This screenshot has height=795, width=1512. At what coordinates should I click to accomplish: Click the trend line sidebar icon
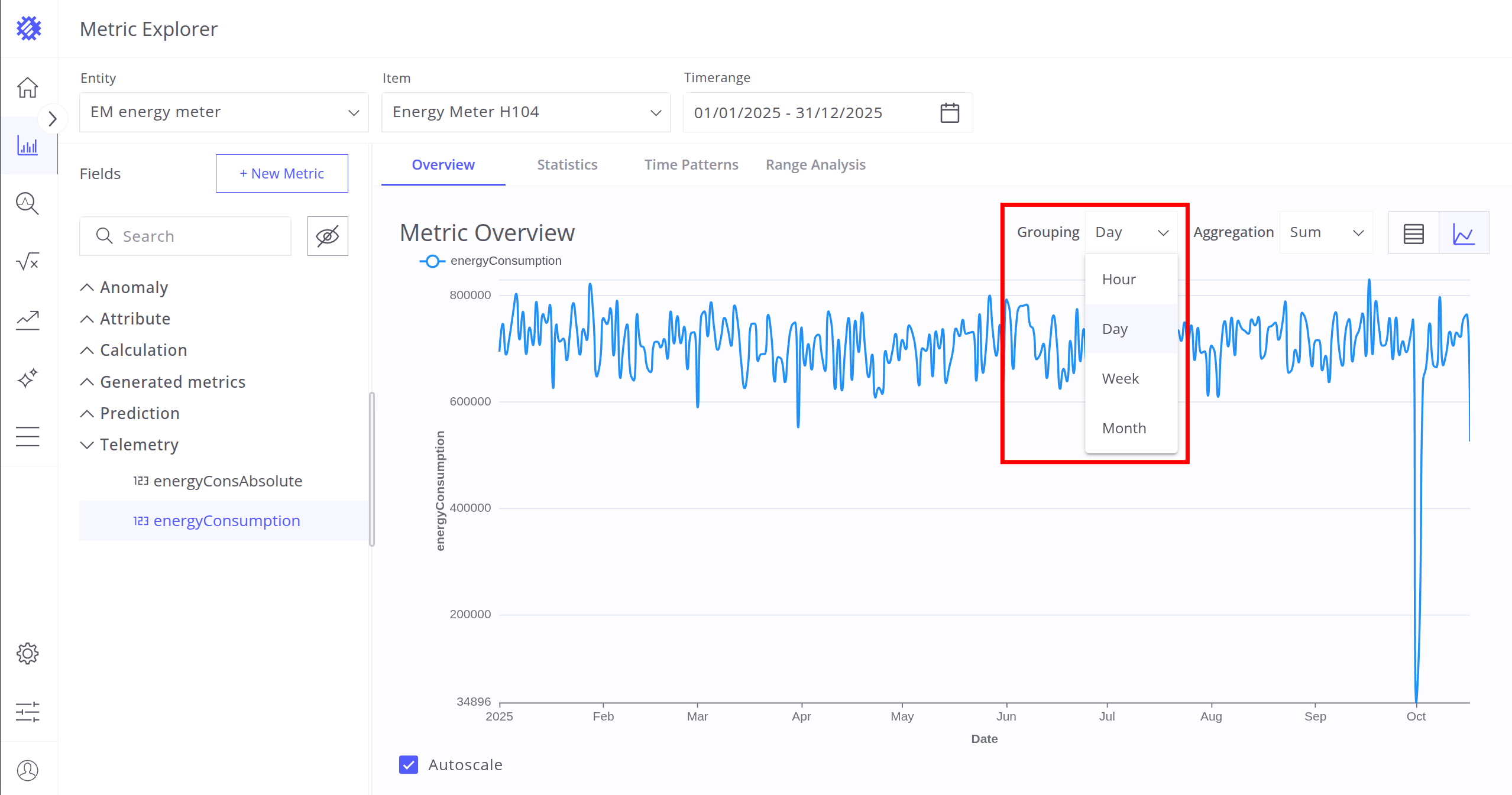tap(28, 320)
